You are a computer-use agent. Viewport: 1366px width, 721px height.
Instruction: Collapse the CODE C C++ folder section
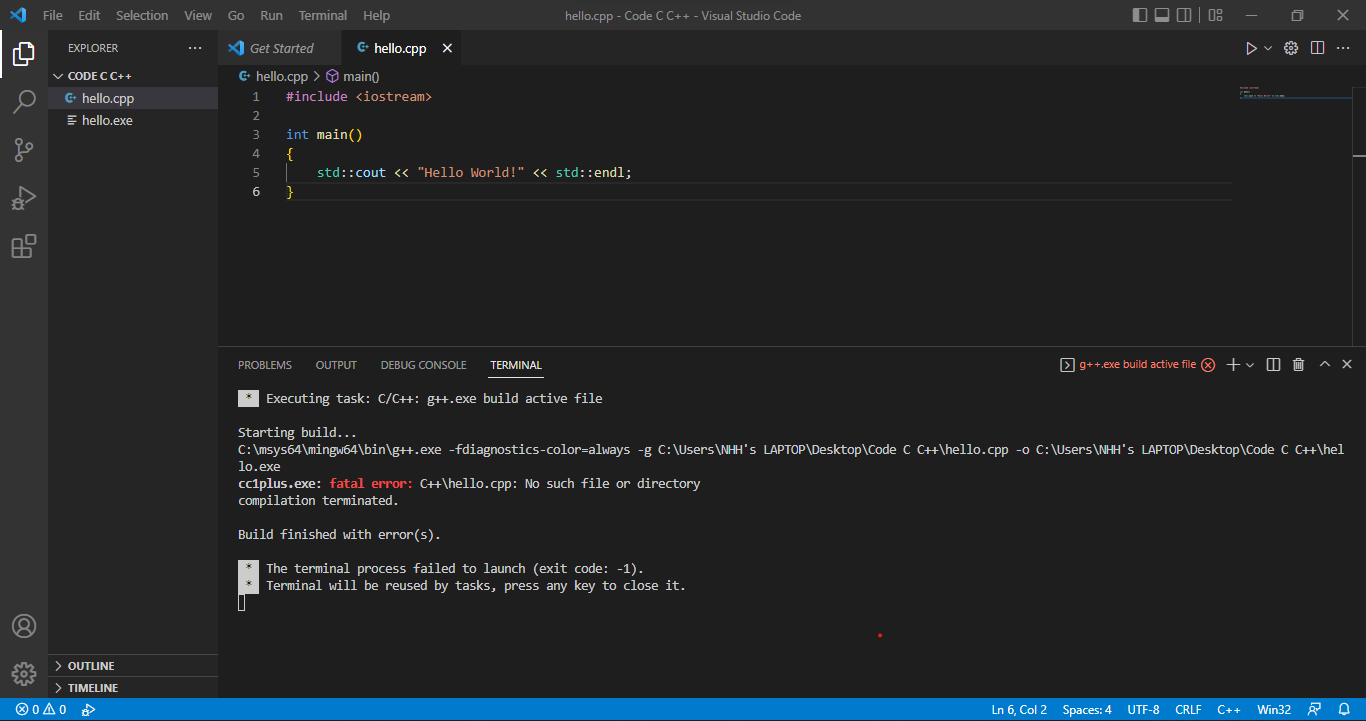[133, 76]
